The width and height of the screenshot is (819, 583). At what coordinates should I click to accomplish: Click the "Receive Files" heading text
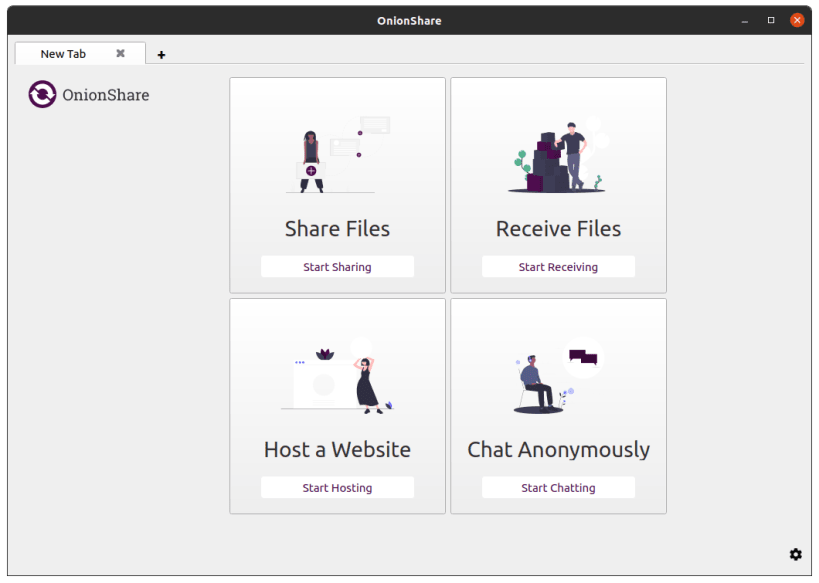coord(558,229)
